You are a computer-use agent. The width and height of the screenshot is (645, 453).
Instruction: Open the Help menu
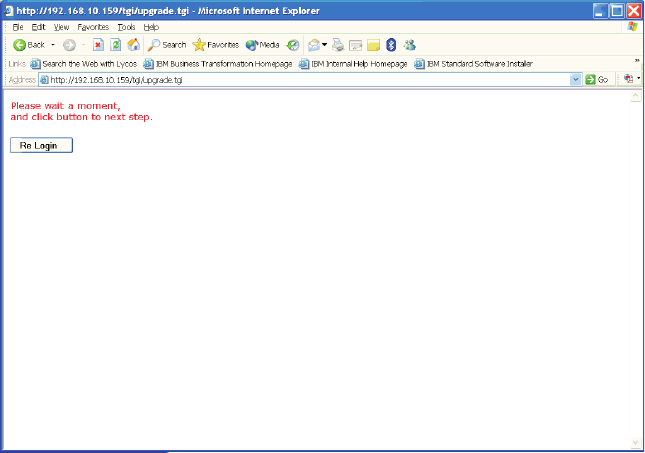coord(151,27)
